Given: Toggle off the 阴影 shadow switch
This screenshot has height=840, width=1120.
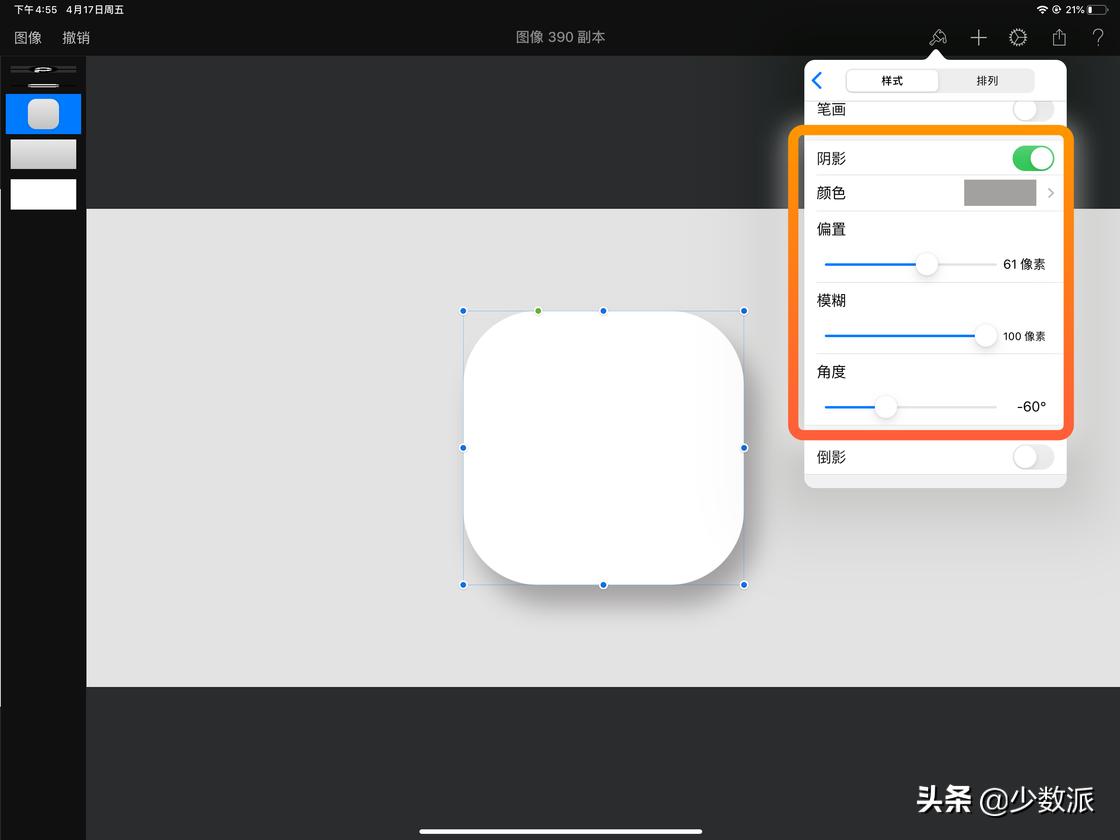Looking at the screenshot, I should click(1033, 158).
